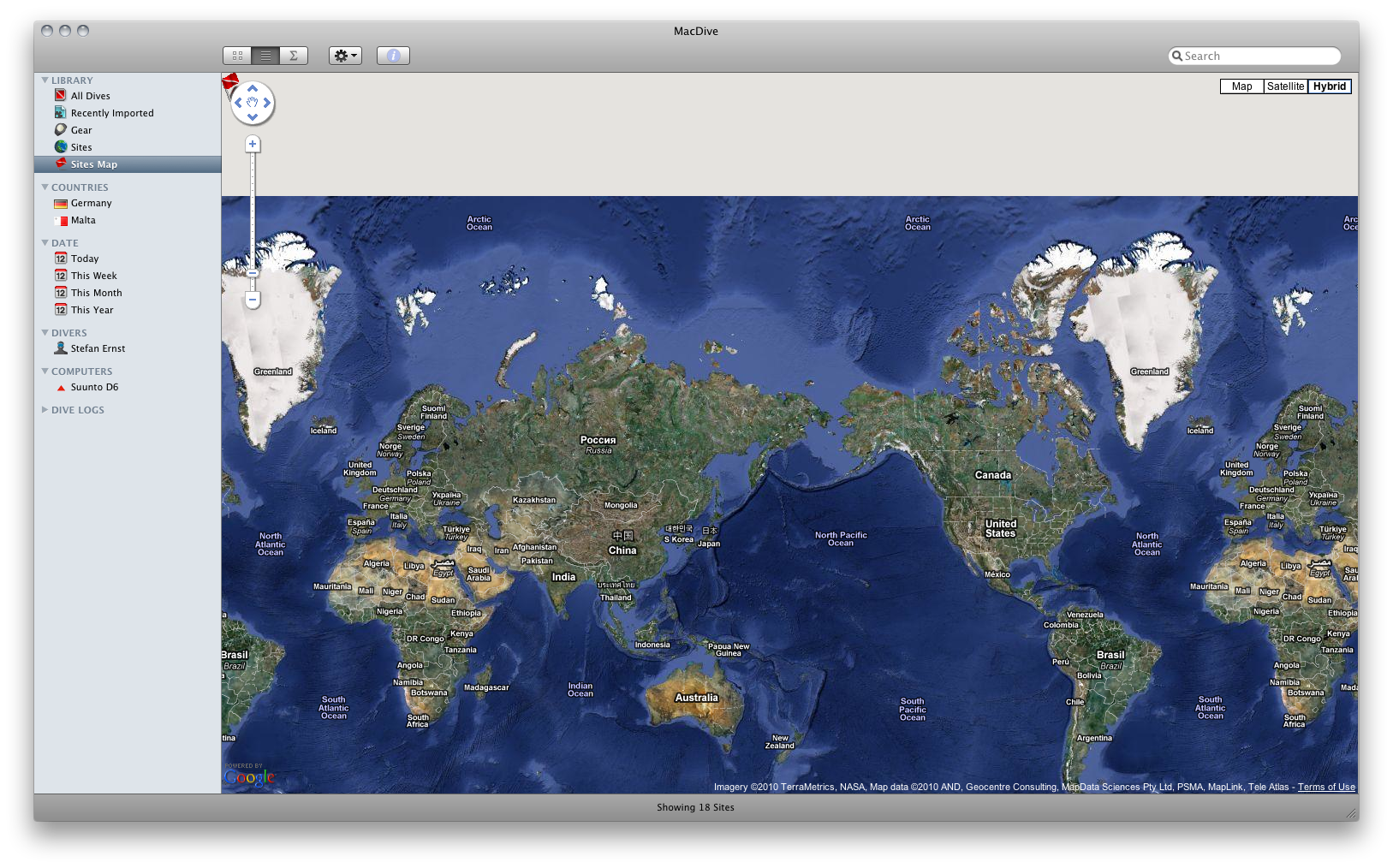Click the map zoom slider track
1393x868 pixels.
coord(253,214)
